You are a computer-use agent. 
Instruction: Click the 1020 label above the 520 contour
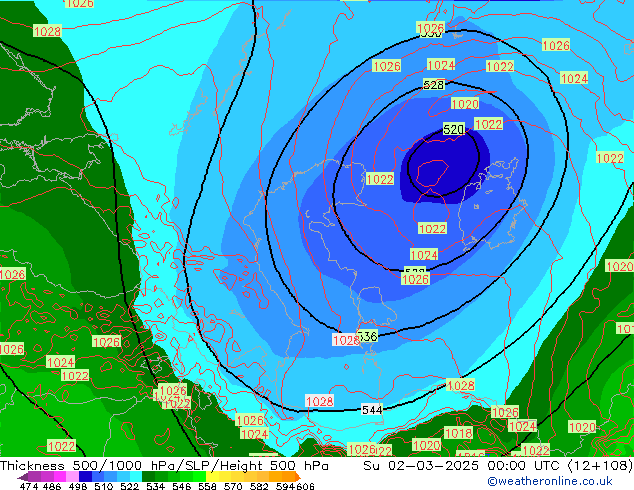pyautogui.click(x=465, y=104)
